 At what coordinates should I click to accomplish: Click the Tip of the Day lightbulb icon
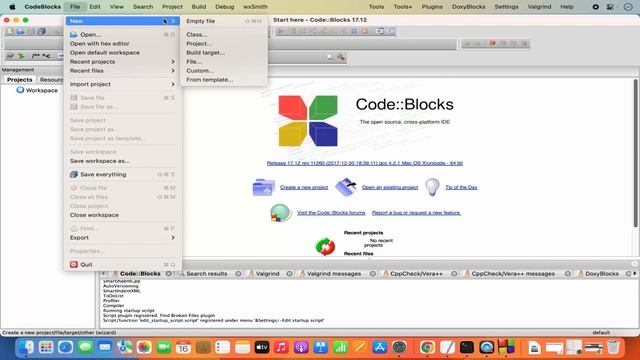pos(432,187)
